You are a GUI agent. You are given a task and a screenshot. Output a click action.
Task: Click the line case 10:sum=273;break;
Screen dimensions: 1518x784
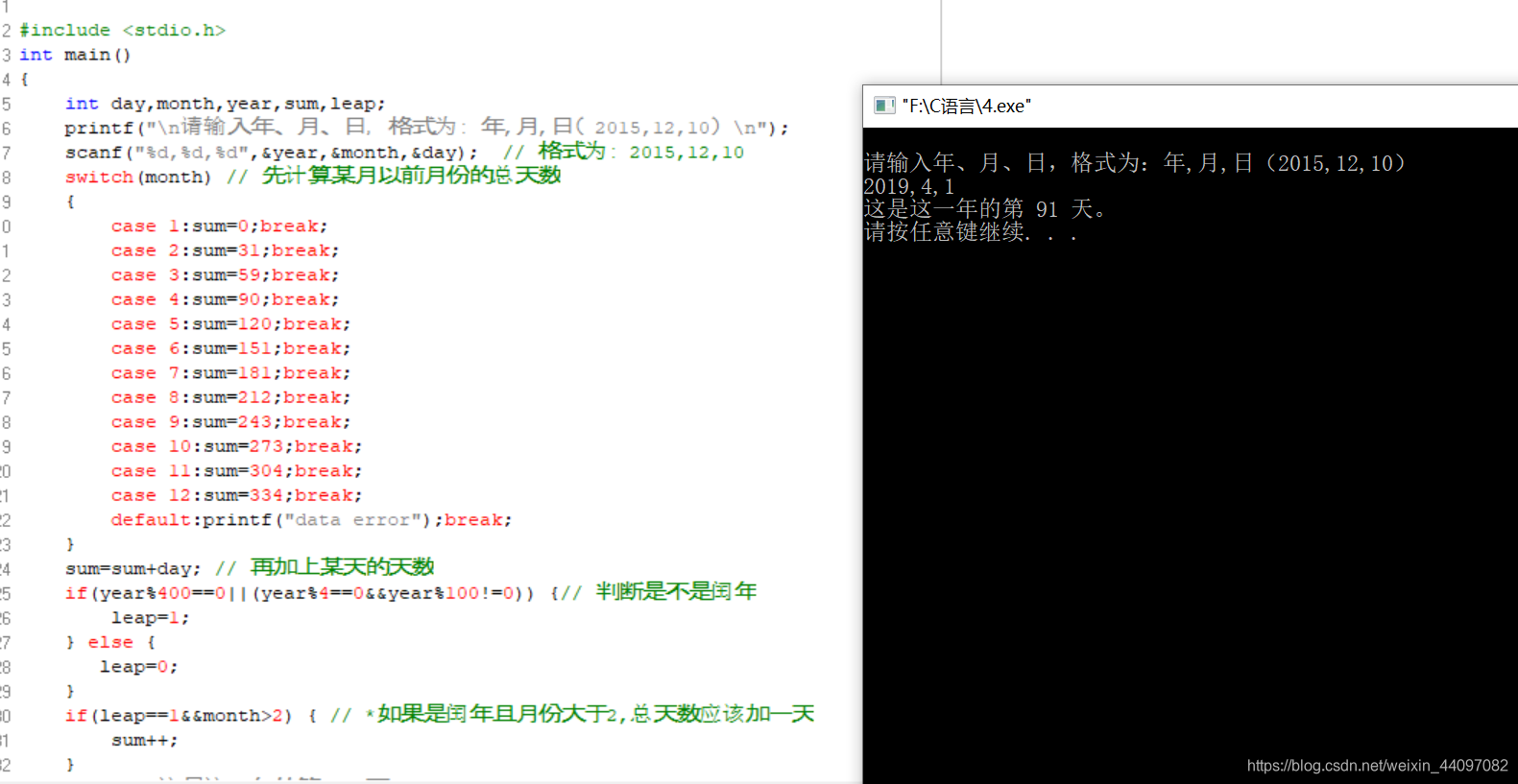[x=236, y=446]
